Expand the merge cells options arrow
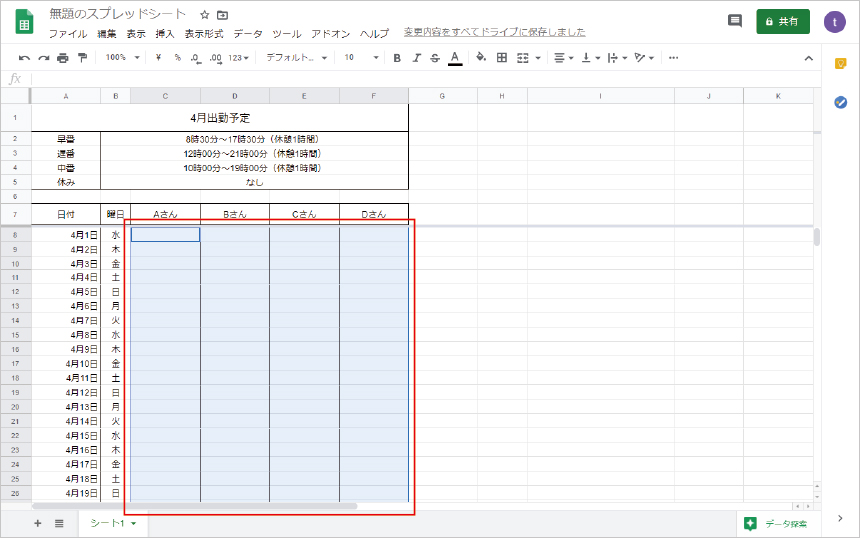The width and height of the screenshot is (860, 538). pyautogui.click(x=538, y=58)
